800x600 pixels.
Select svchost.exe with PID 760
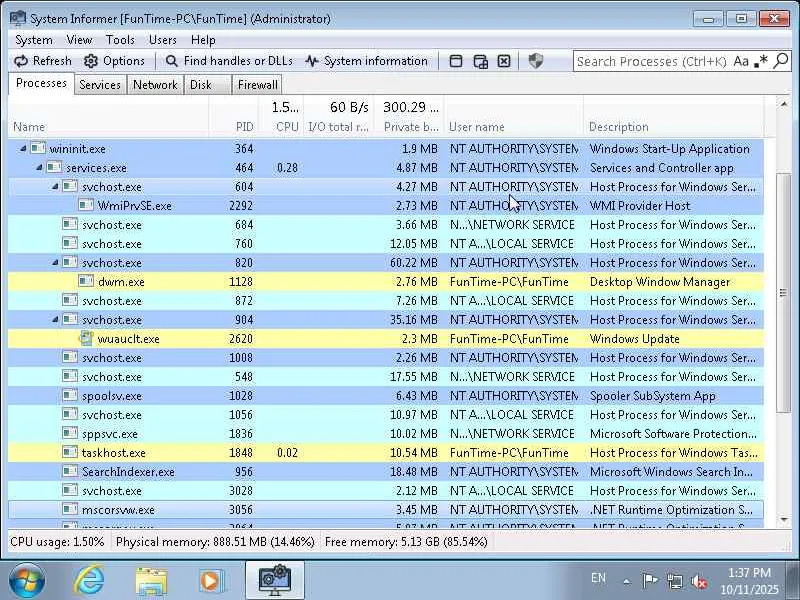386,243
